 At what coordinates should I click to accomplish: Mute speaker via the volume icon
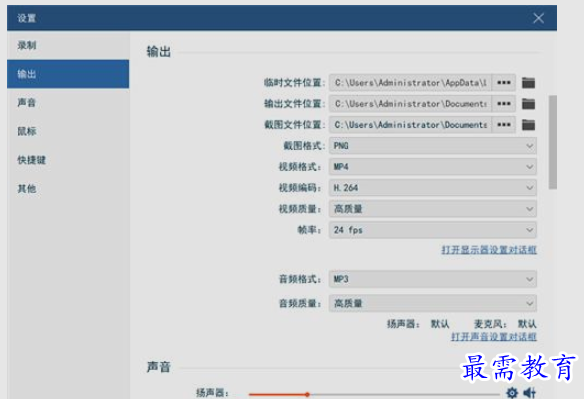point(529,392)
